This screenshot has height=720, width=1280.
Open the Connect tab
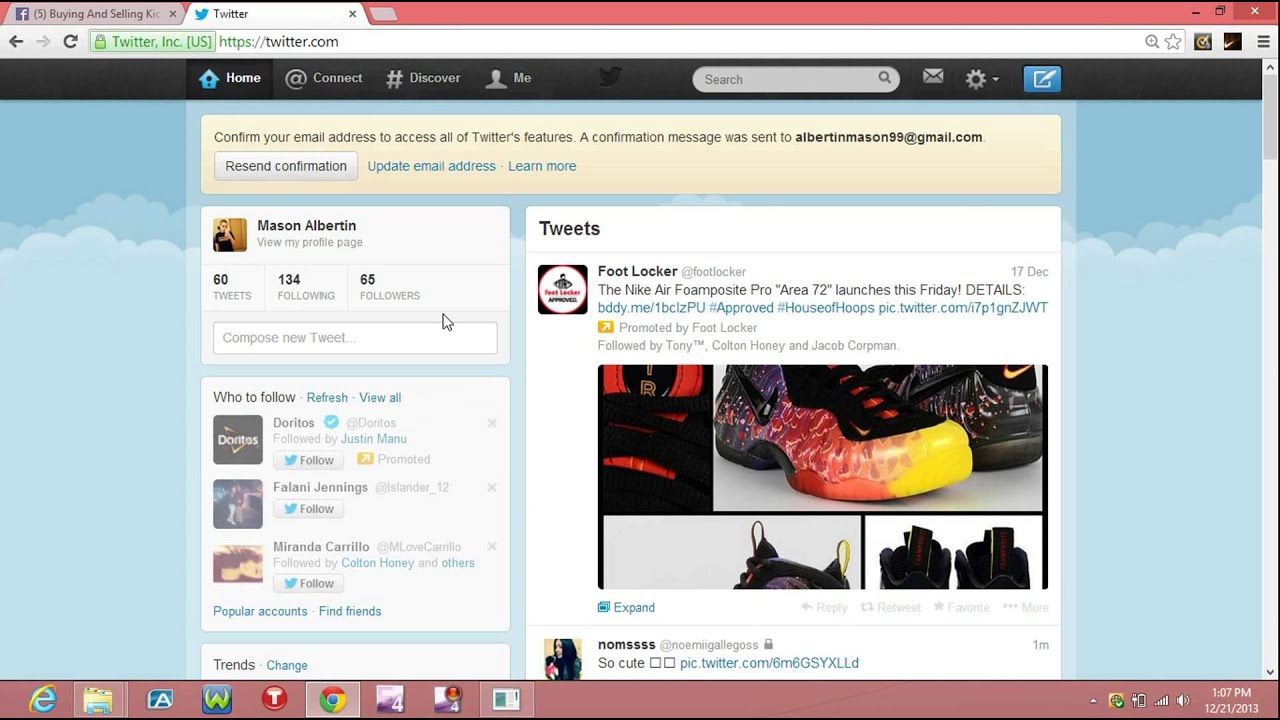pos(324,78)
